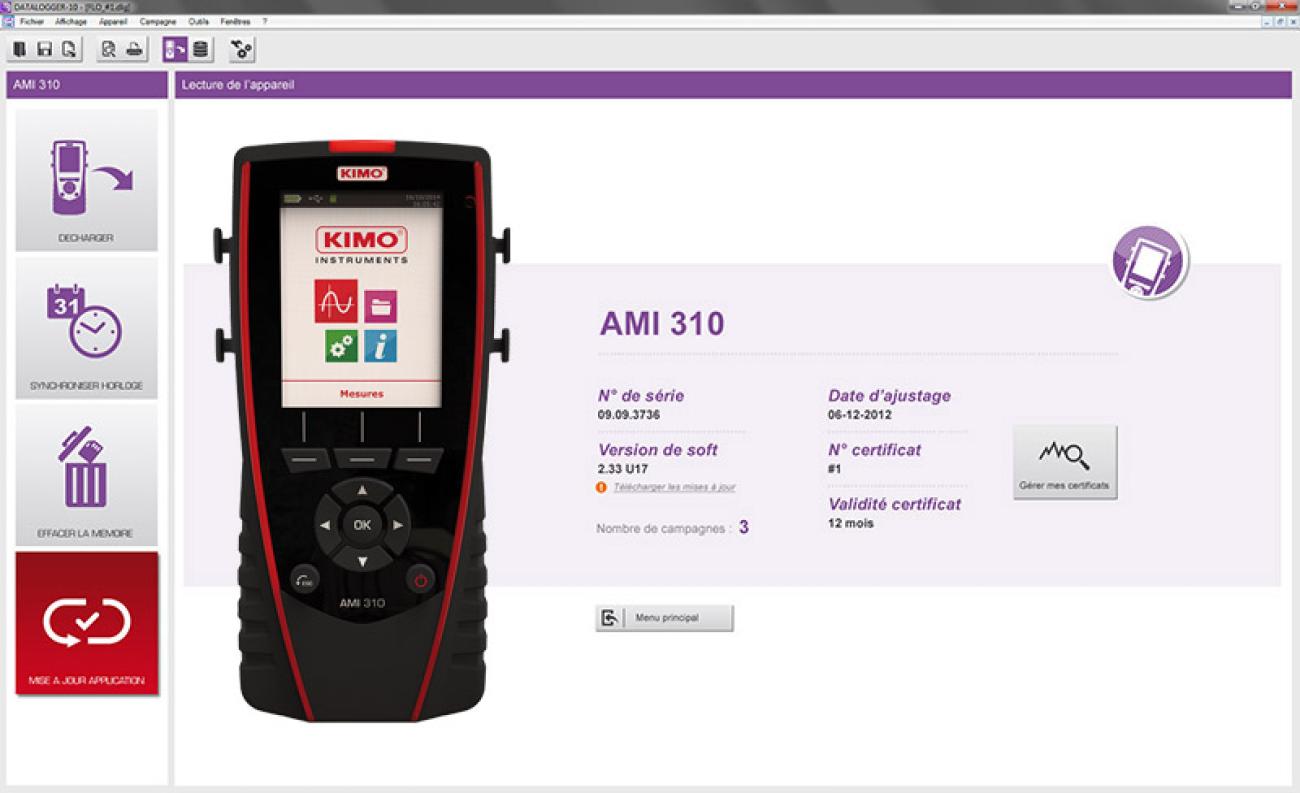Open the Fichier menu
Viewport: 1300px width, 793px height.
pos(32,21)
